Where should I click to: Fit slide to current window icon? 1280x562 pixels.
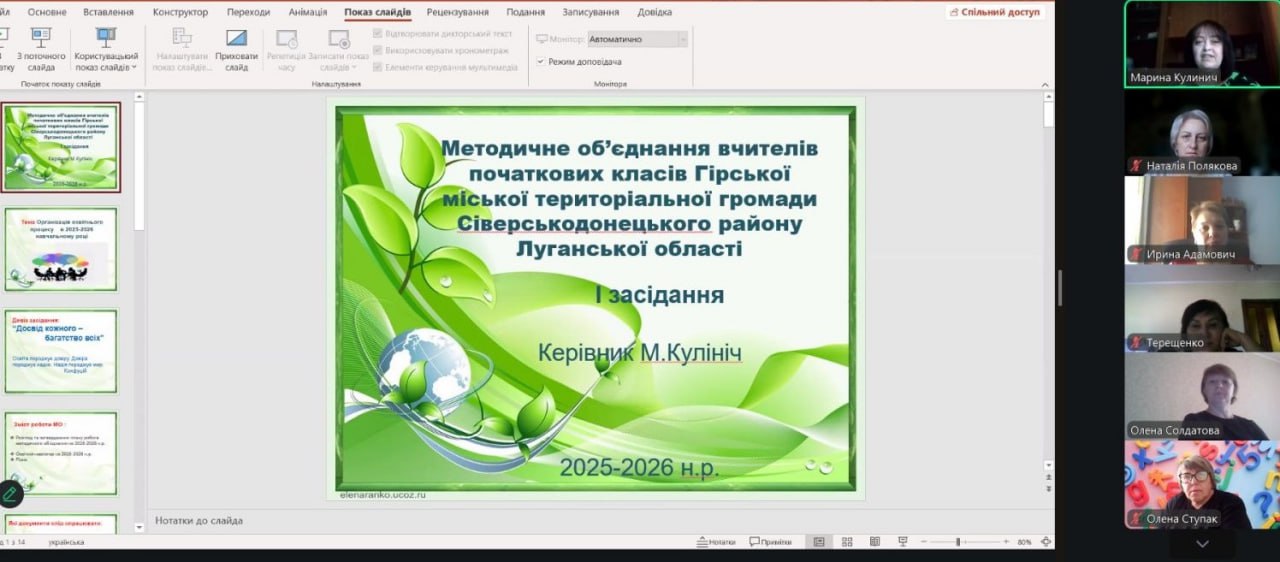click(x=1045, y=542)
